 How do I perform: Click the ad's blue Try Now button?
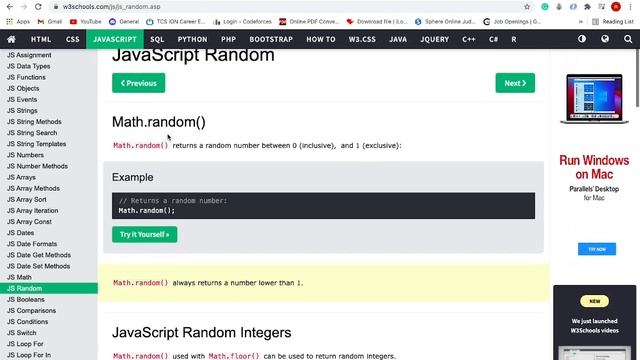click(x=597, y=249)
